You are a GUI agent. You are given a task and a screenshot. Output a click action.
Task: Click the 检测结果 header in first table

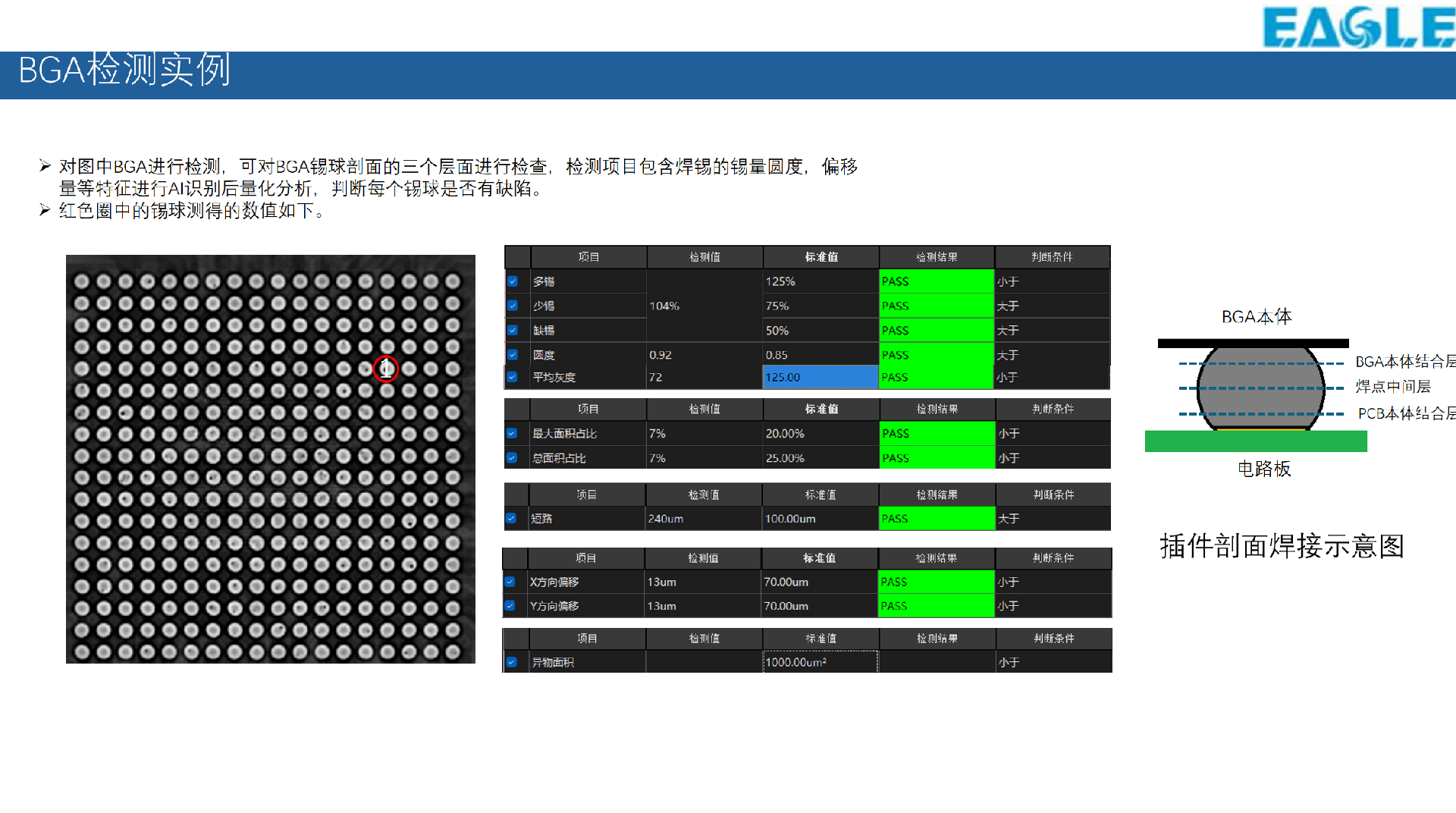(937, 257)
